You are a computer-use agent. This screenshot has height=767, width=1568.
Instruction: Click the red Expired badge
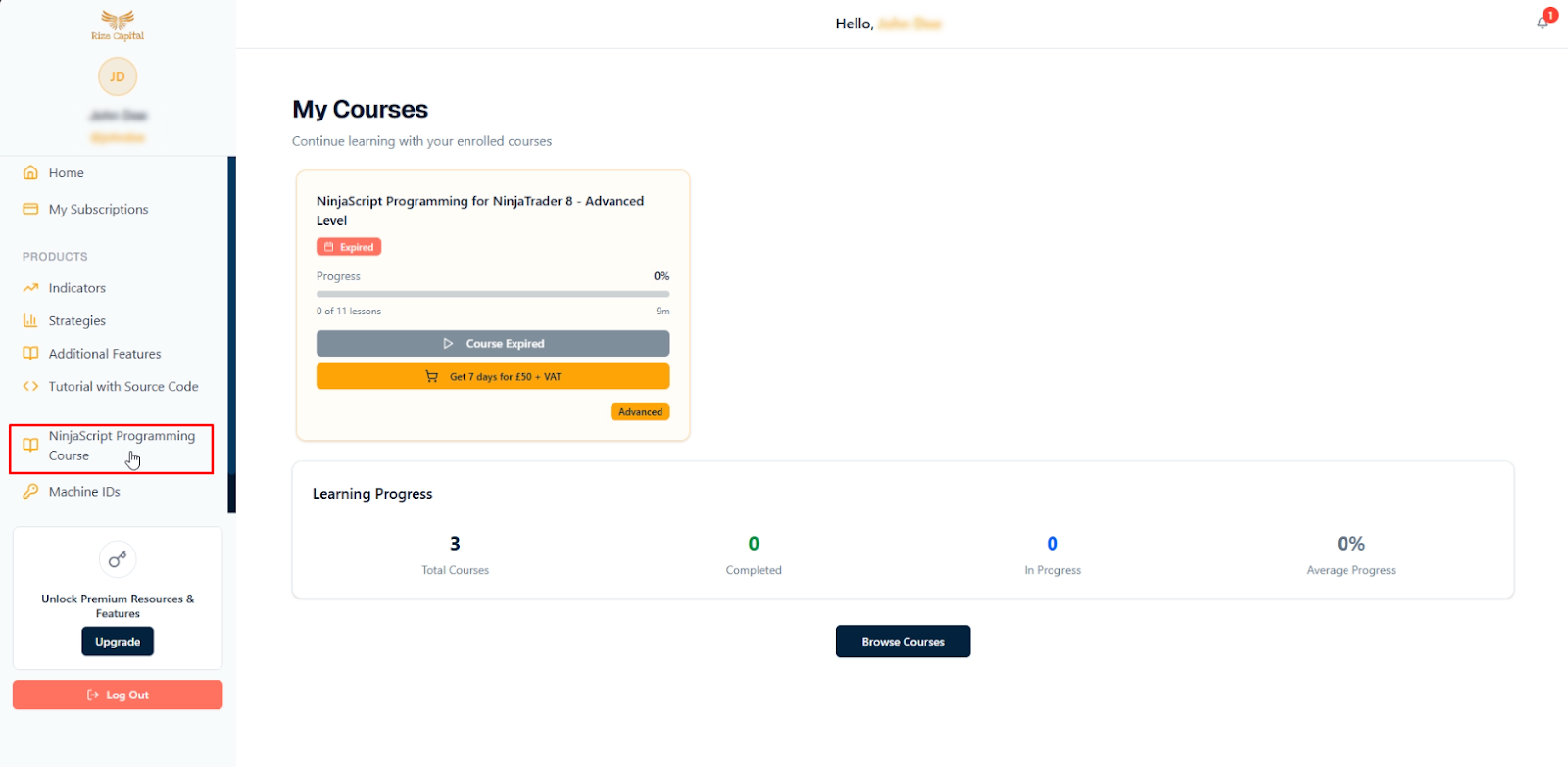click(x=349, y=247)
